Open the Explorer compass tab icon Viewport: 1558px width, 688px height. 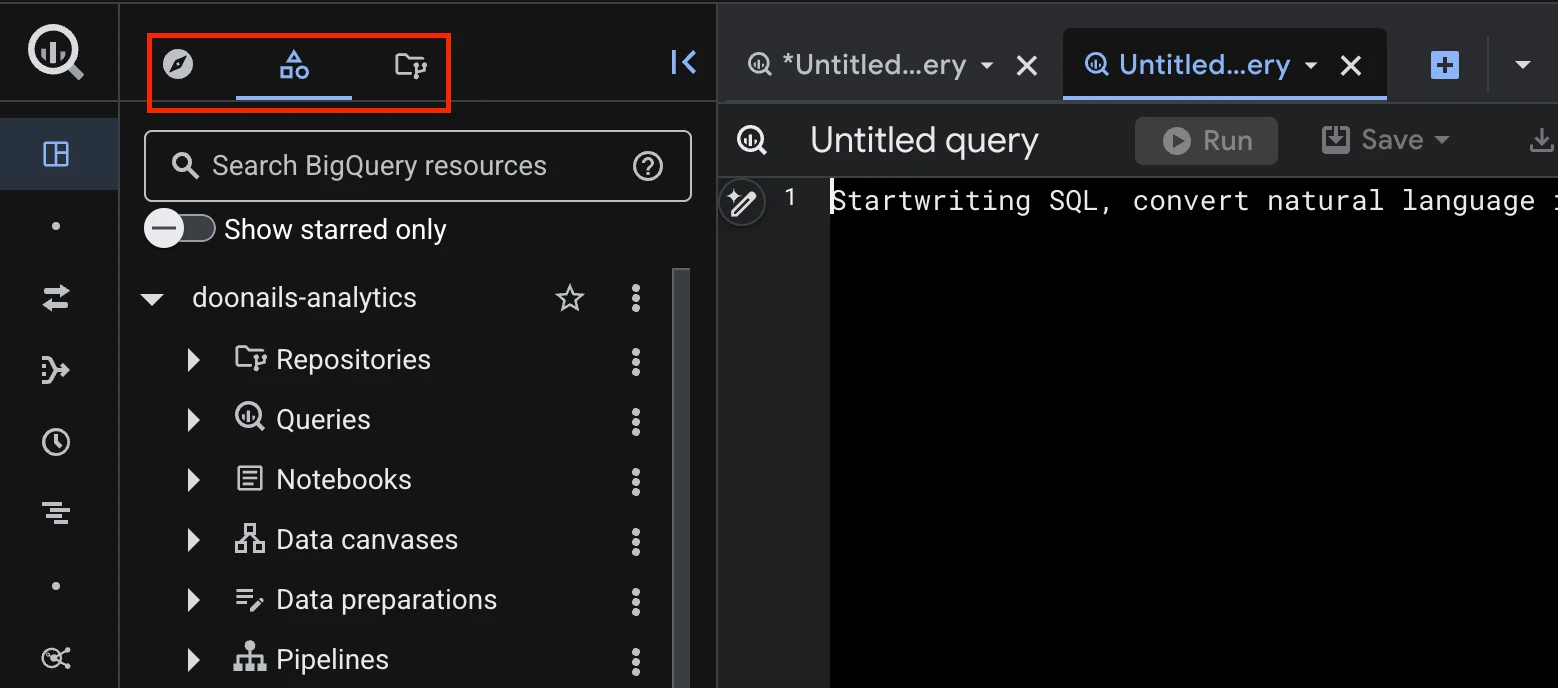tap(178, 66)
